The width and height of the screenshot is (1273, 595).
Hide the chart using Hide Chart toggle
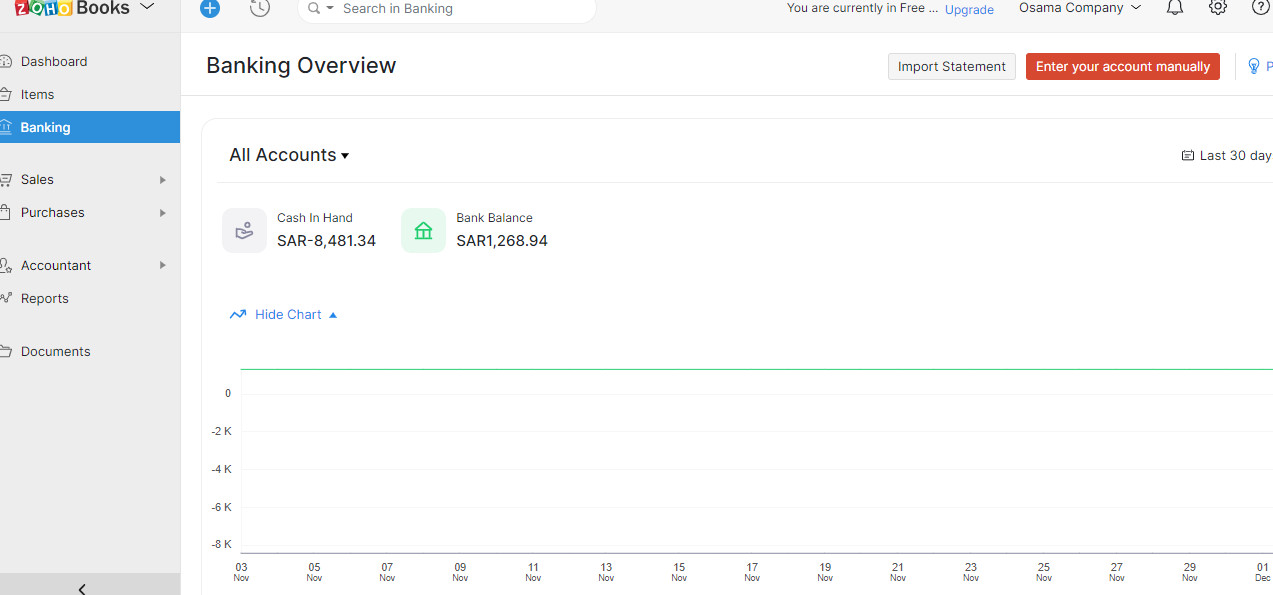click(x=288, y=314)
